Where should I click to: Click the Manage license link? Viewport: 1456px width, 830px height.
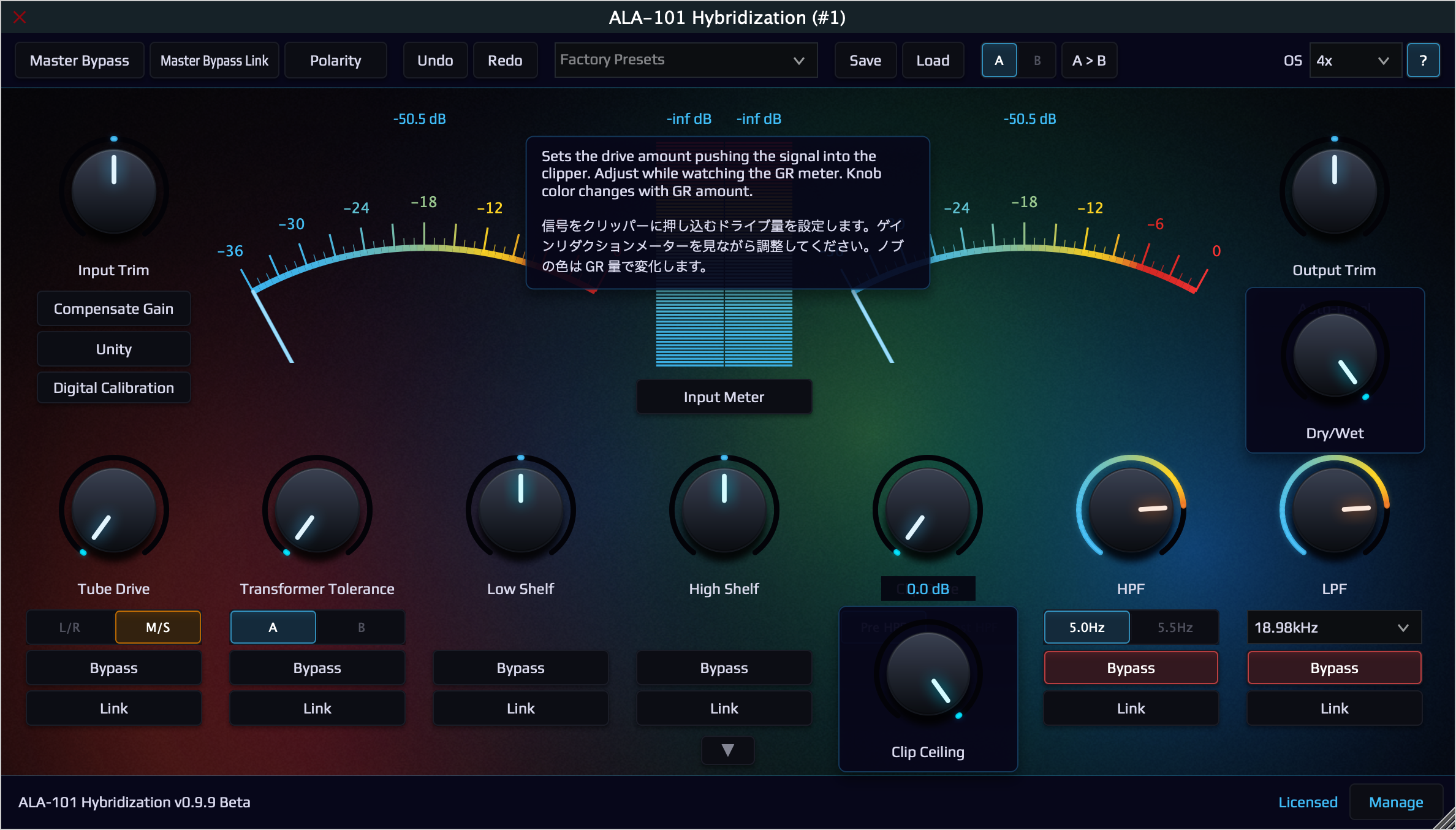[1395, 802]
